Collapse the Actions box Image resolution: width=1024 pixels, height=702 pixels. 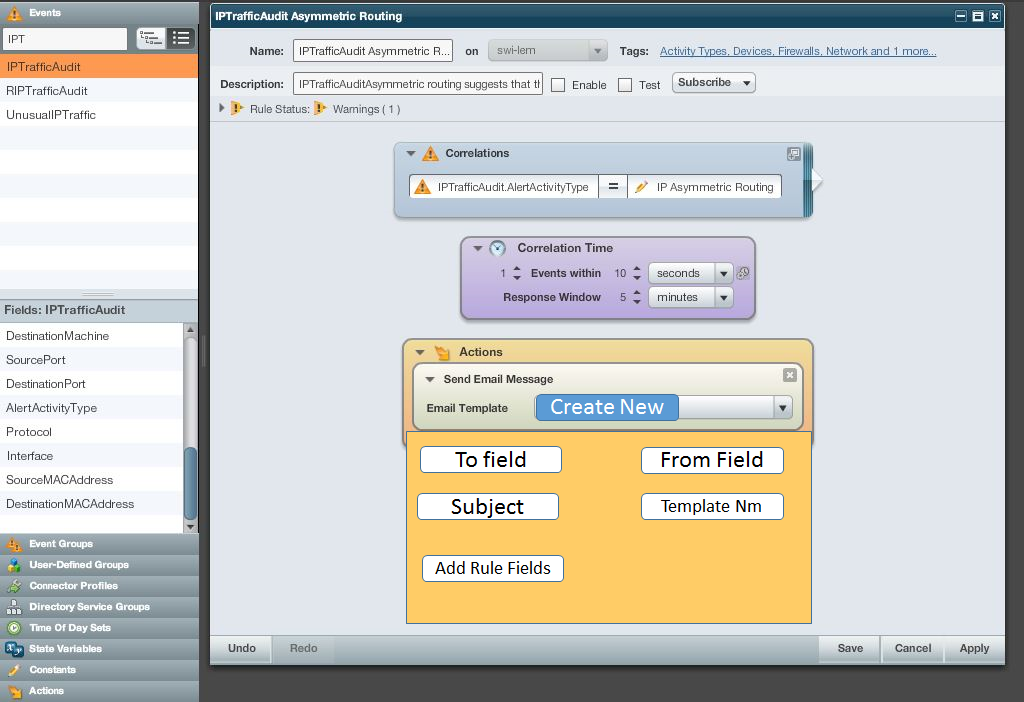tap(420, 353)
